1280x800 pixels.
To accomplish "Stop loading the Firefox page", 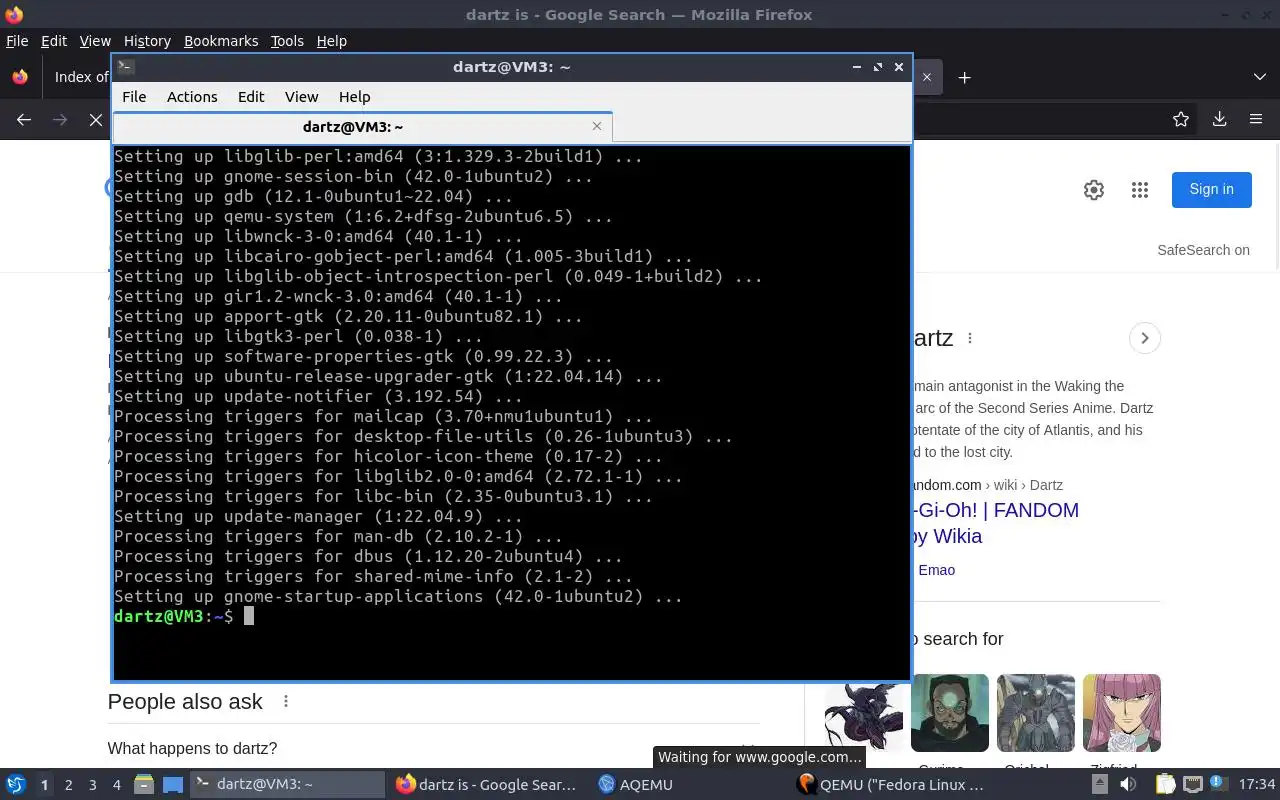I will tap(96, 119).
